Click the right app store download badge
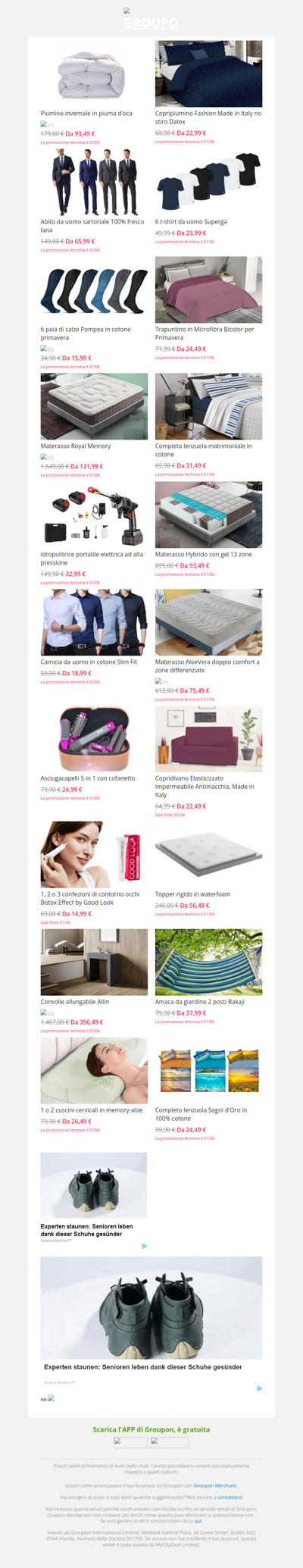Viewport: 303px width, 1568px height. [170, 1442]
